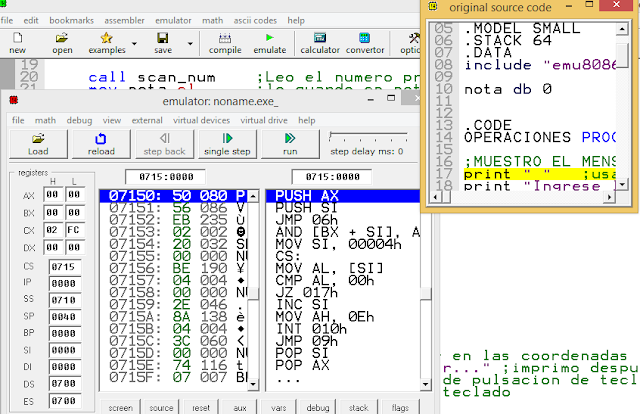The width and height of the screenshot is (640, 414).
Task: Open the assembler menu
Action: 124,20
